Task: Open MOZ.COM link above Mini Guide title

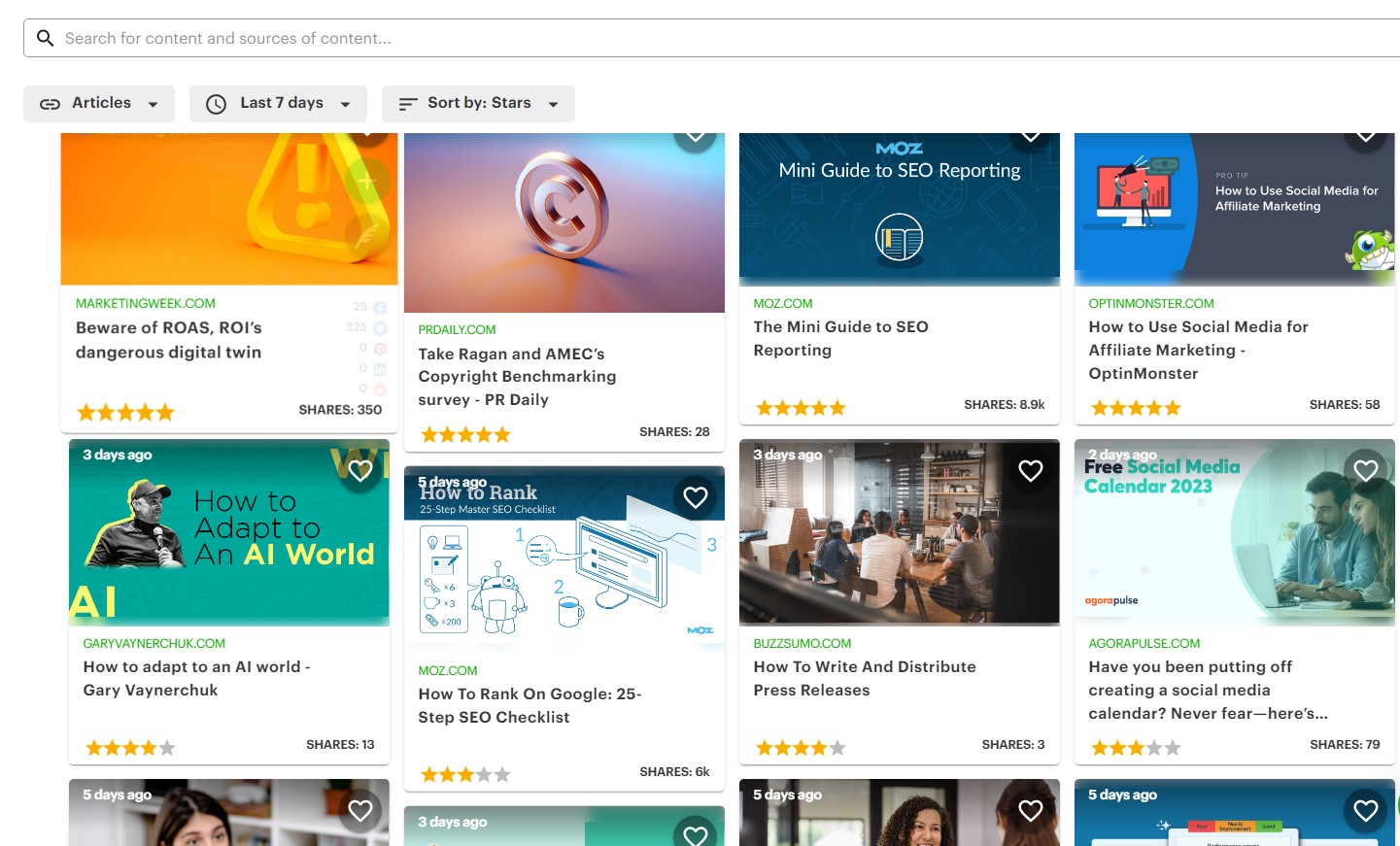Action: tap(782, 303)
